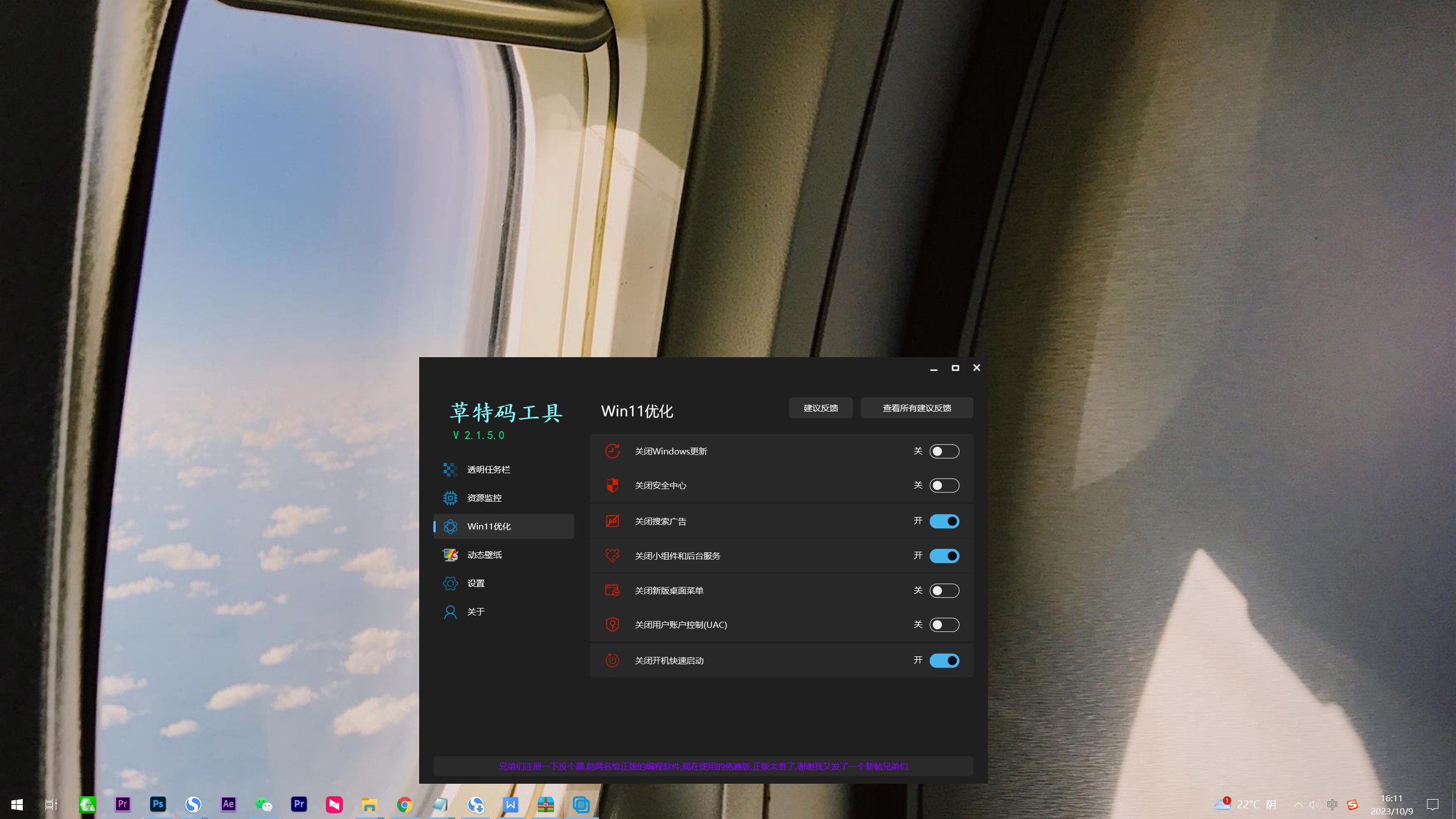This screenshot has height=819, width=1456.
Task: Click the 关闭Windows更新 label
Action: coord(671,451)
